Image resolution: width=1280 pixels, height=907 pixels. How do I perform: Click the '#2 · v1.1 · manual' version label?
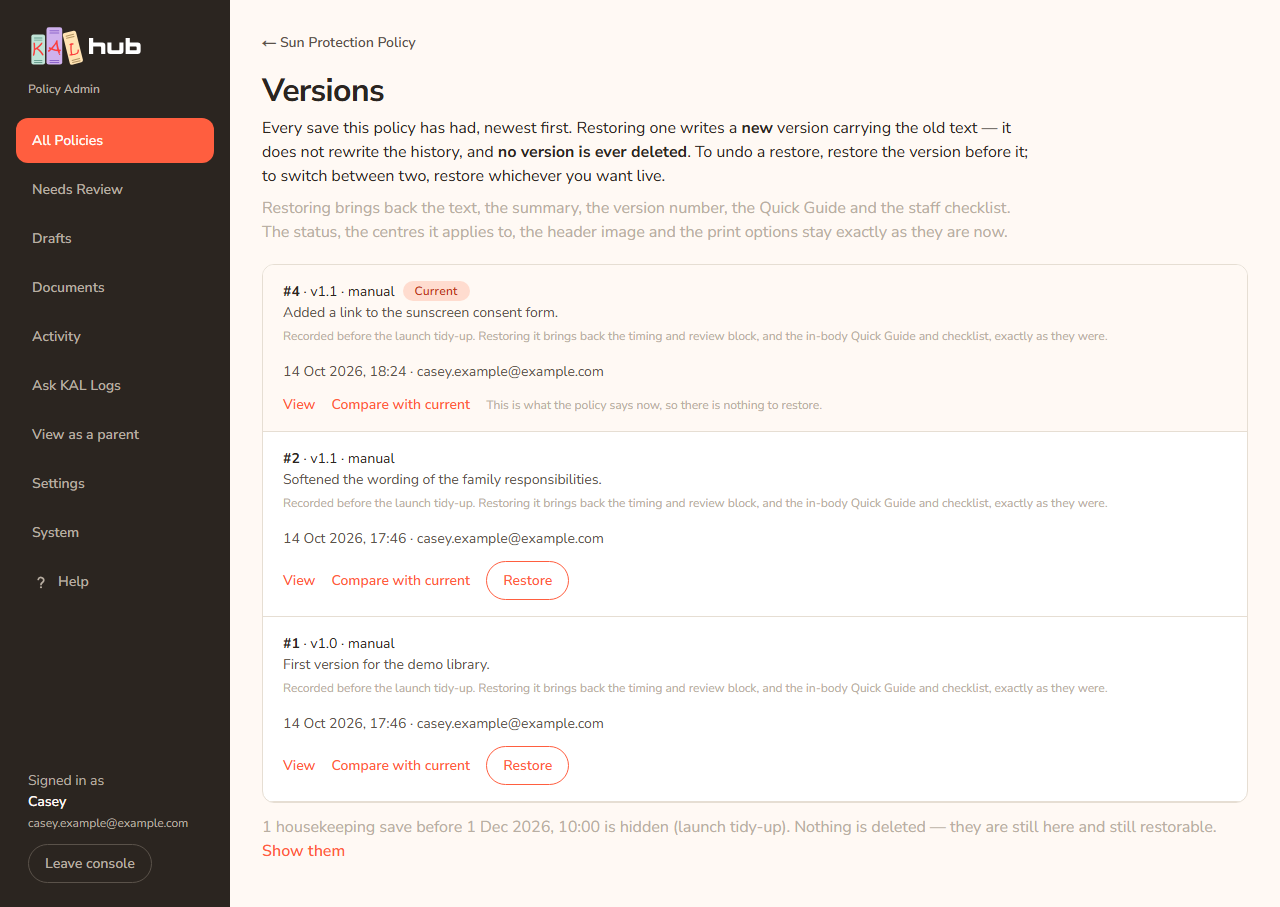pos(339,459)
